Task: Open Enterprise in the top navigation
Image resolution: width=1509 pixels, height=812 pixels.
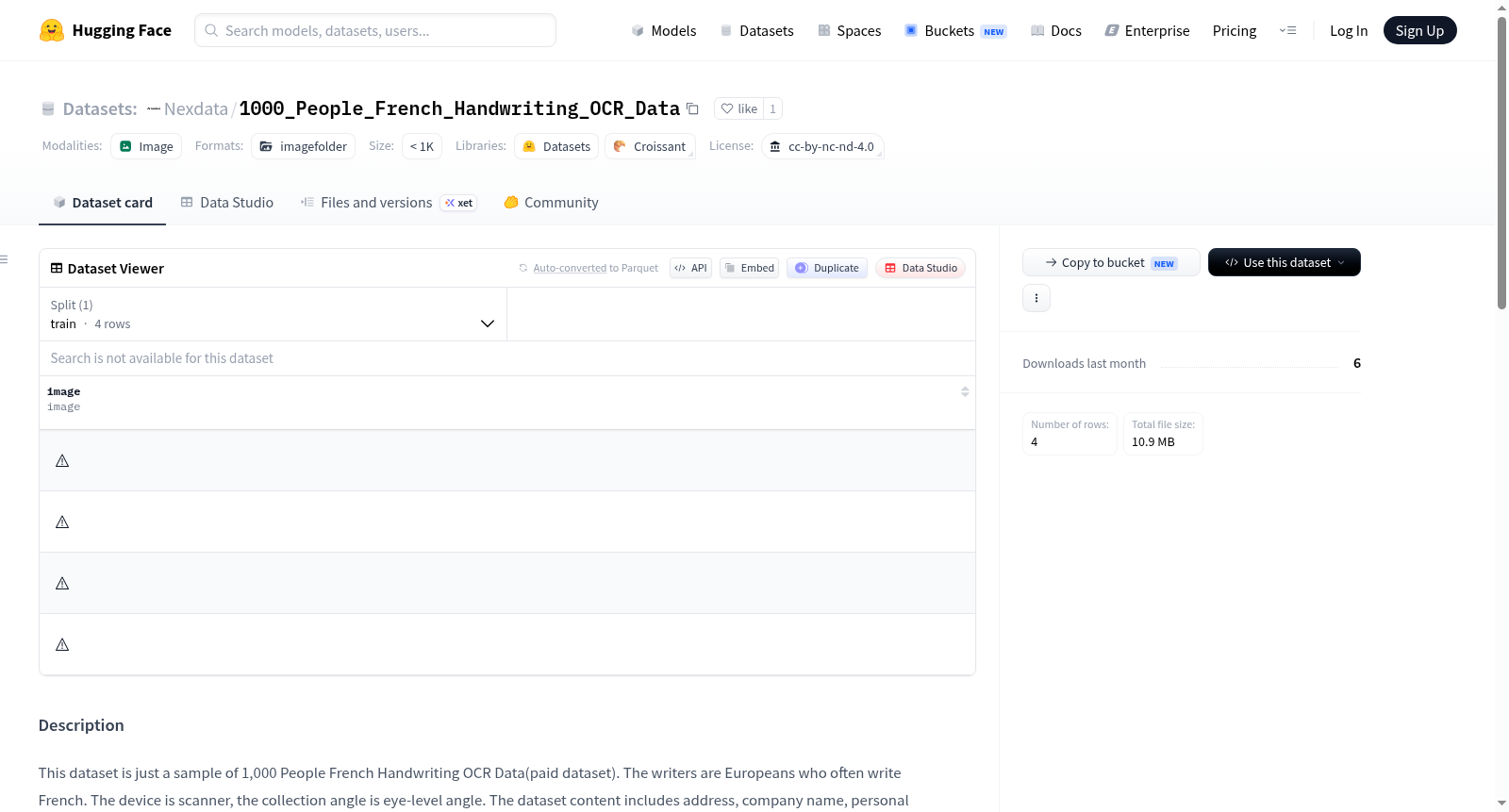Action: click(x=1147, y=30)
